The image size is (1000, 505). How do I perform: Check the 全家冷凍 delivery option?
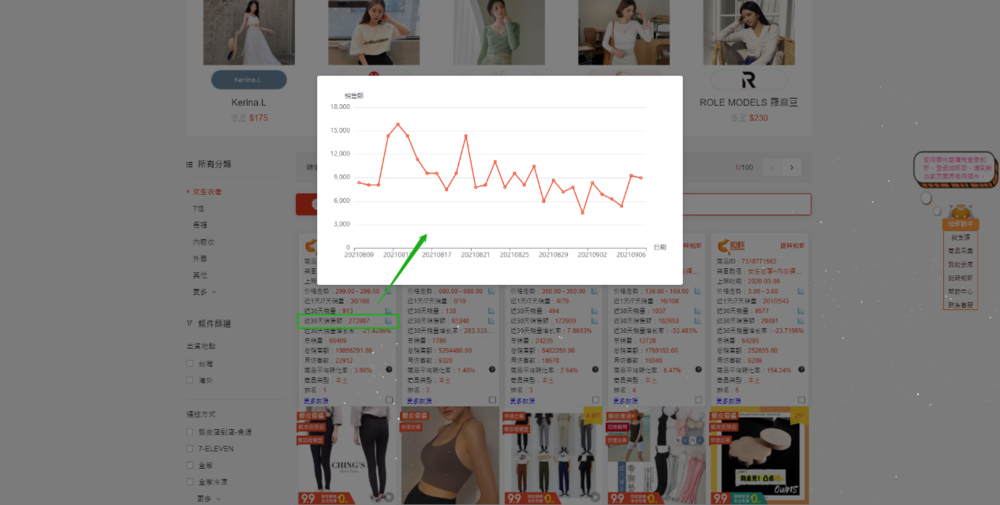pyautogui.click(x=189, y=482)
